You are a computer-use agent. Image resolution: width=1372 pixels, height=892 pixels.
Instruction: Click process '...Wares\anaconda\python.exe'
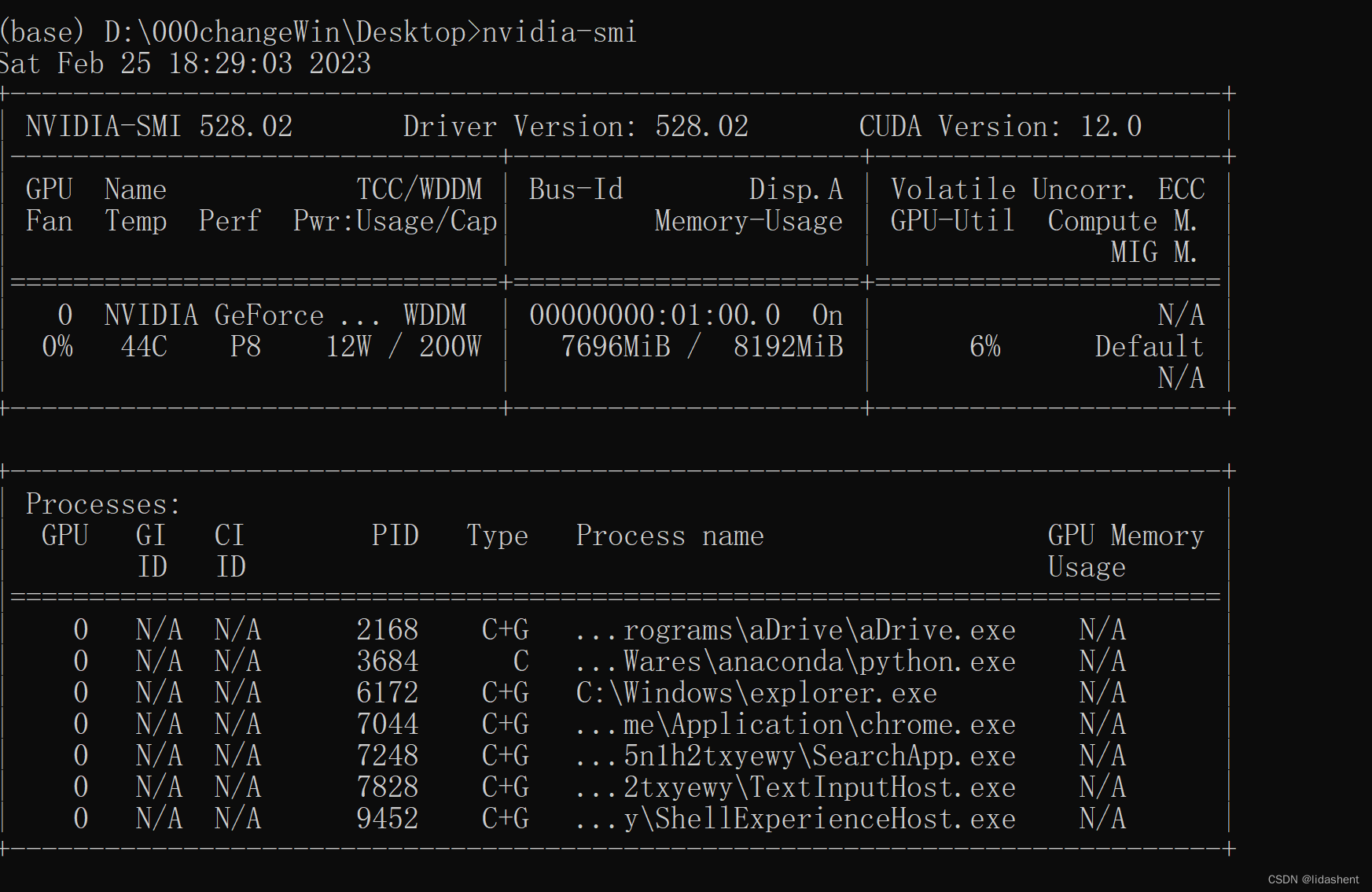point(796,662)
